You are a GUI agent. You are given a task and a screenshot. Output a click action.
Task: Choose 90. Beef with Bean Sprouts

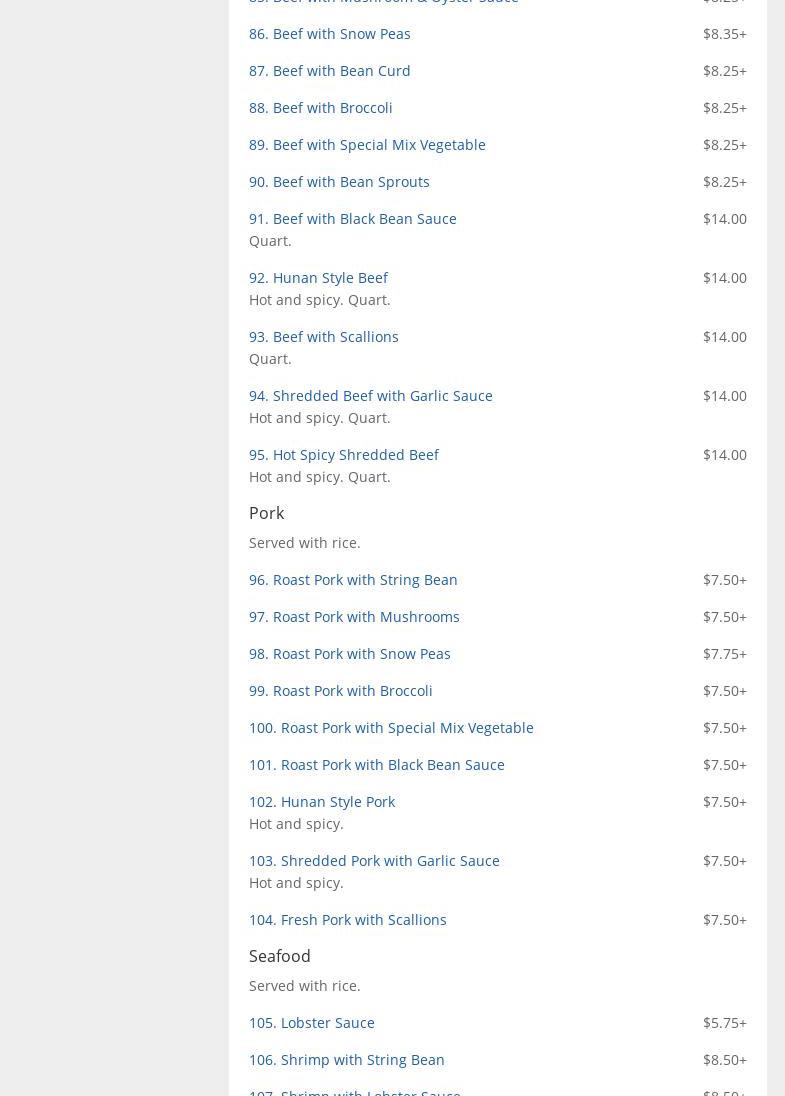339,182
